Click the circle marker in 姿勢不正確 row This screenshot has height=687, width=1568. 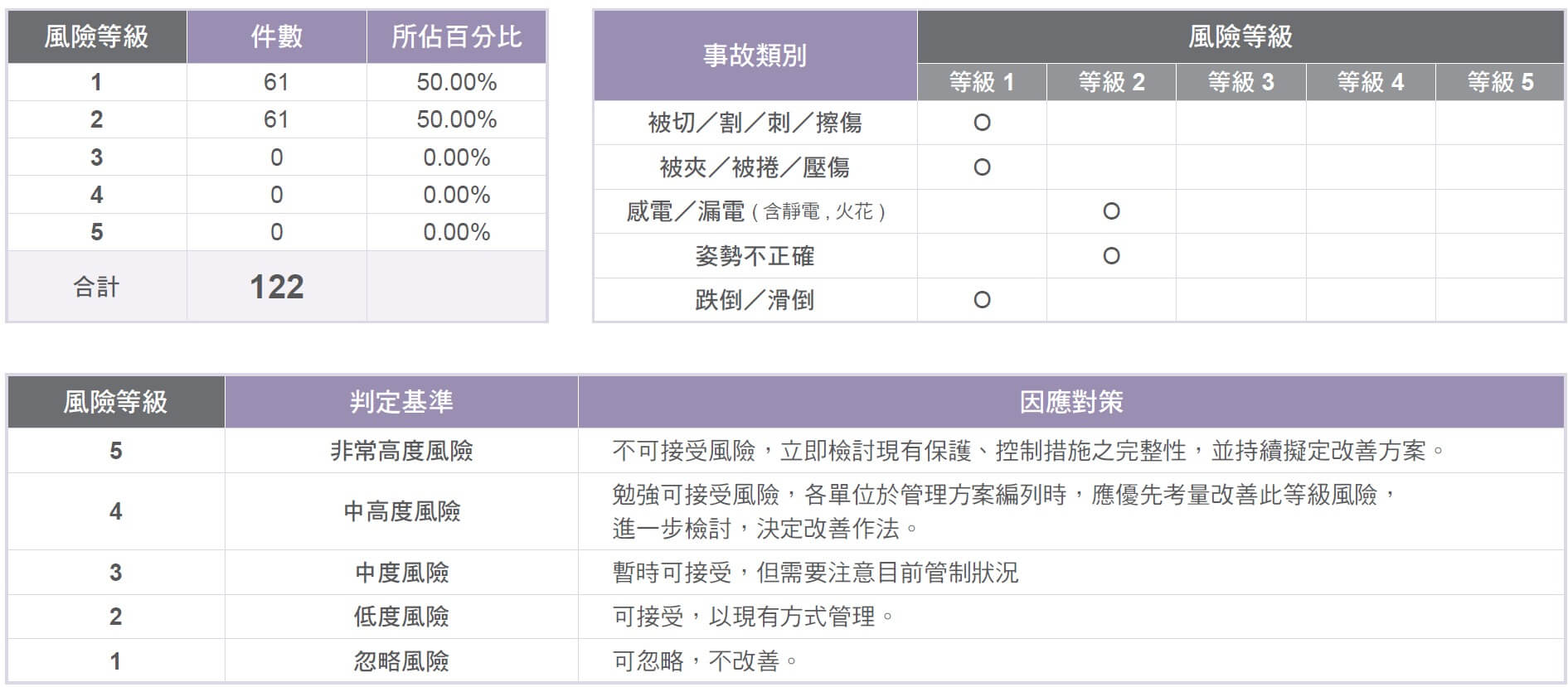pos(1111,256)
